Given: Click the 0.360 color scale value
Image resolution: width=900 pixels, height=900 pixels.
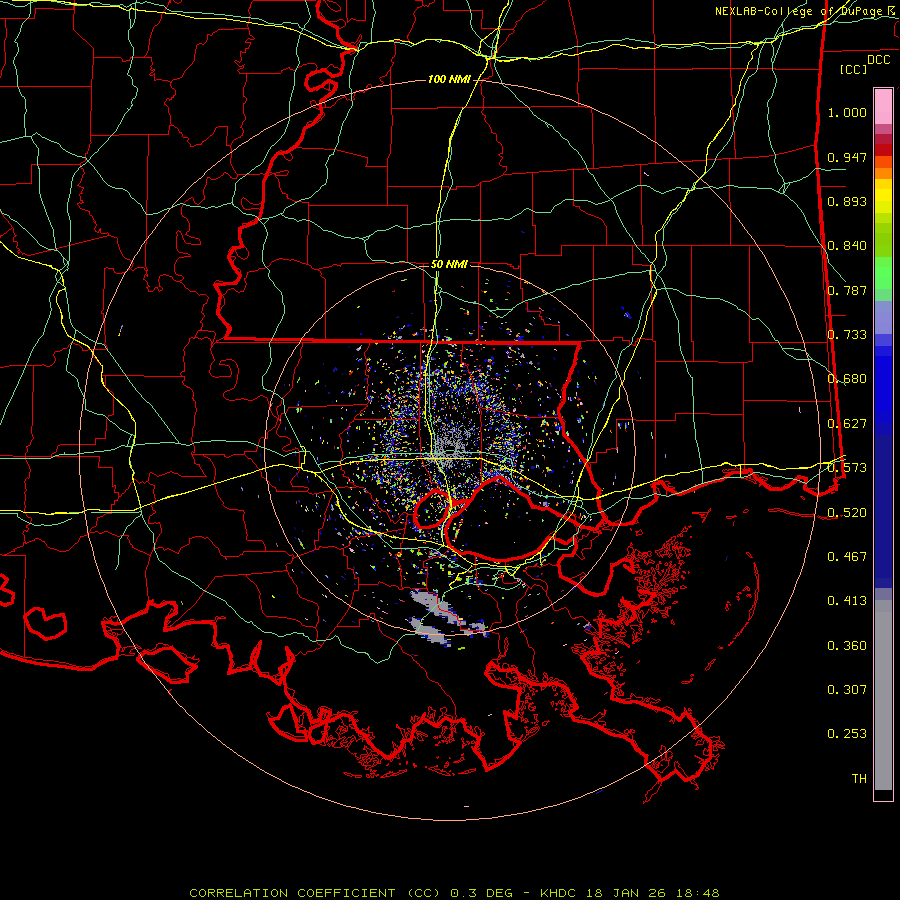Looking at the screenshot, I should click(847, 646).
